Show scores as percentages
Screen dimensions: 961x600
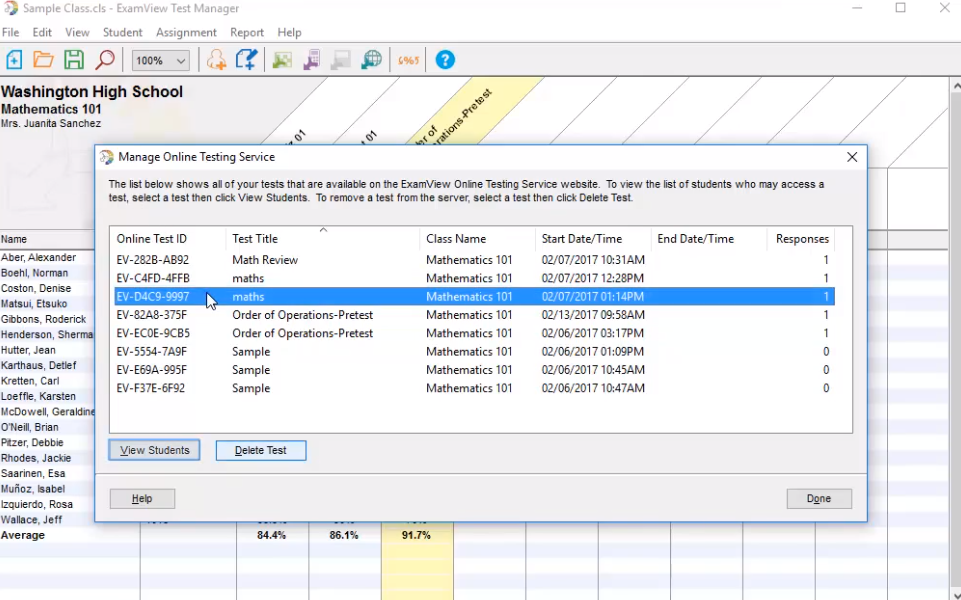pyautogui.click(x=408, y=60)
